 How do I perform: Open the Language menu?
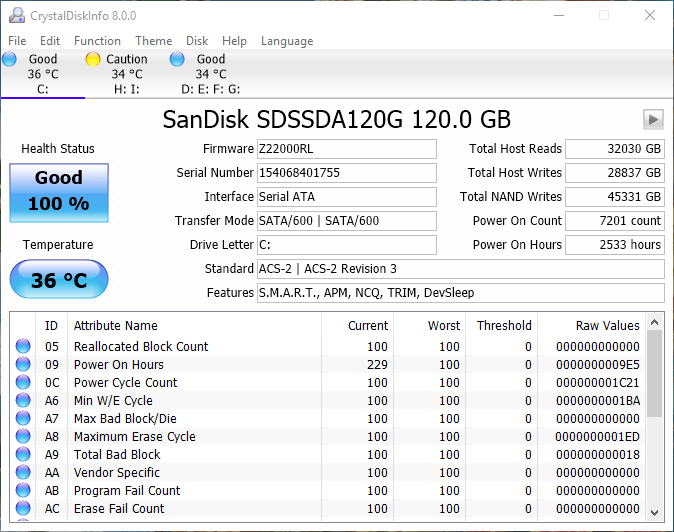287,41
